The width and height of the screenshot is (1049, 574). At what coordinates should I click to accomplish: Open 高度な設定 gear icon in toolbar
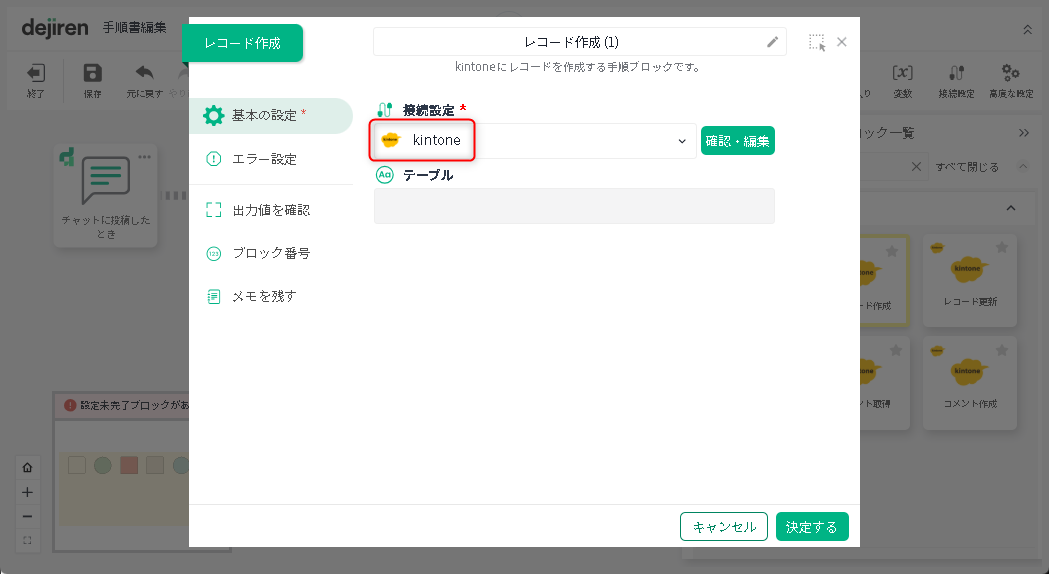[x=1010, y=79]
